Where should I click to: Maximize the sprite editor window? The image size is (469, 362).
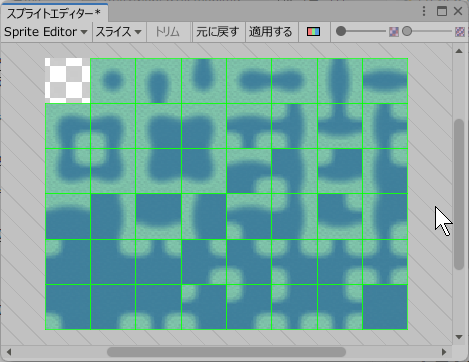point(442,11)
